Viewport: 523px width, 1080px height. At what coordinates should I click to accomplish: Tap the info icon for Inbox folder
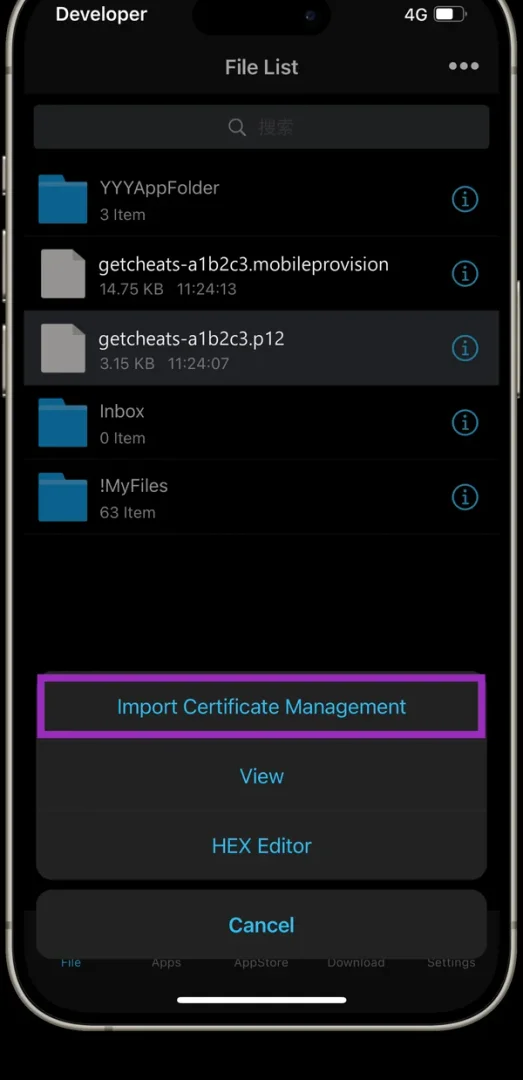coord(465,422)
